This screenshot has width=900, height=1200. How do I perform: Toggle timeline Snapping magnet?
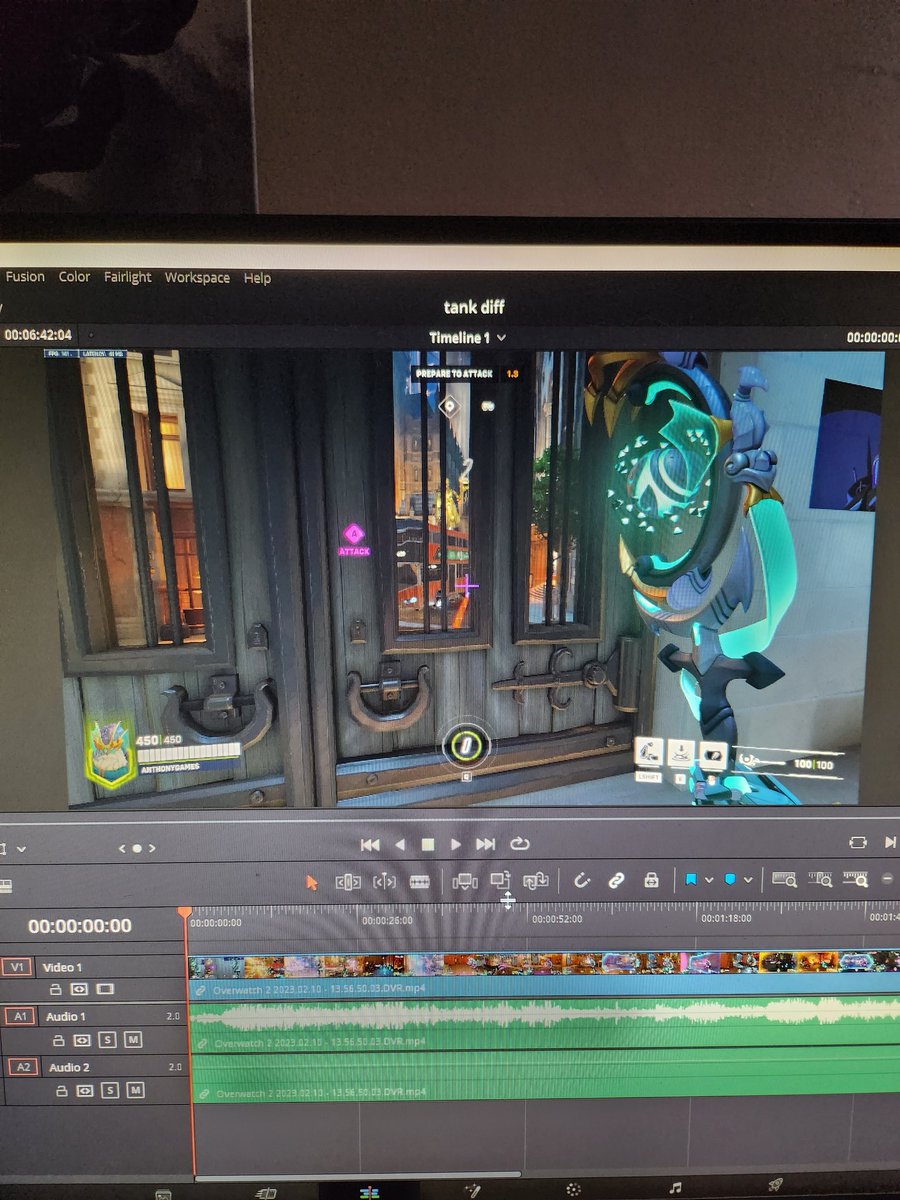(x=582, y=880)
